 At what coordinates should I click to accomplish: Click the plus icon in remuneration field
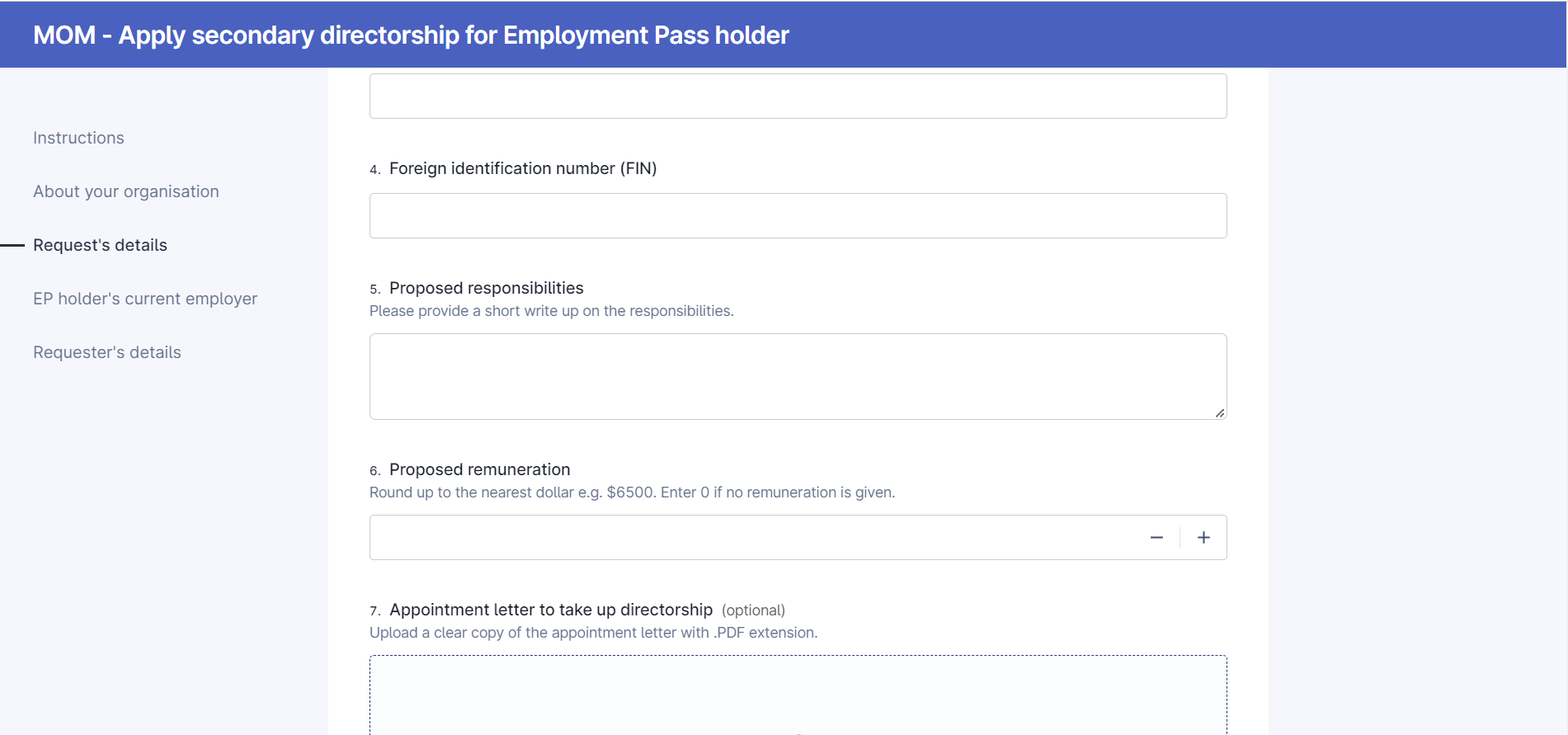pos(1203,538)
